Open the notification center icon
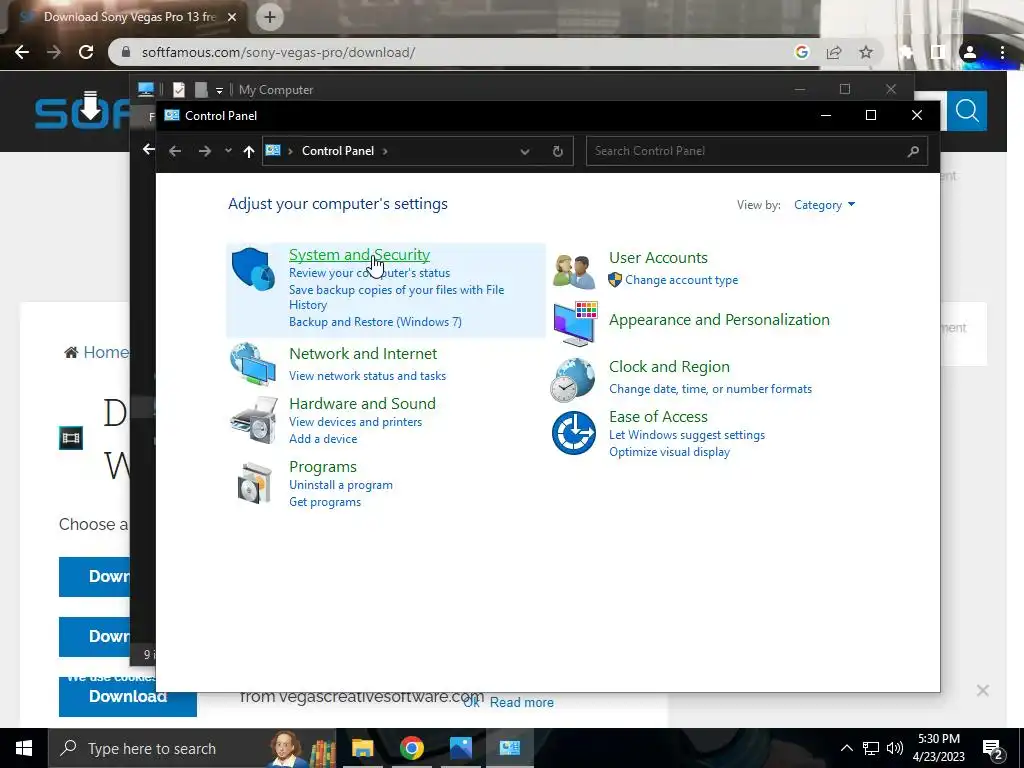1024x768 pixels. coord(992,748)
